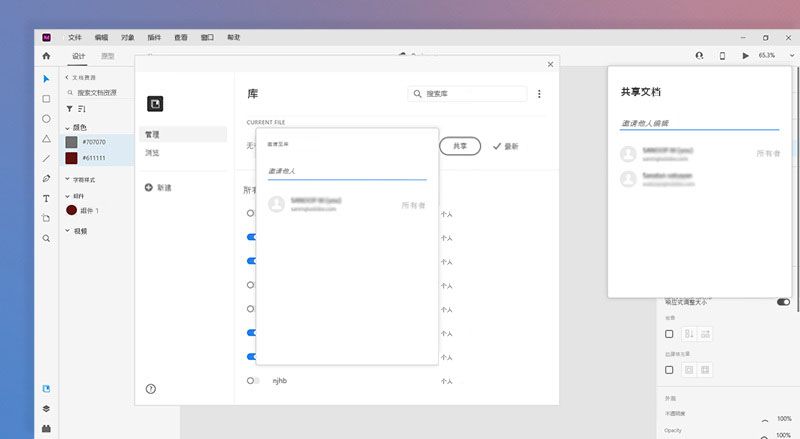This screenshot has height=439, width=800.
Task: Open the 文件 menu
Action: (75, 37)
